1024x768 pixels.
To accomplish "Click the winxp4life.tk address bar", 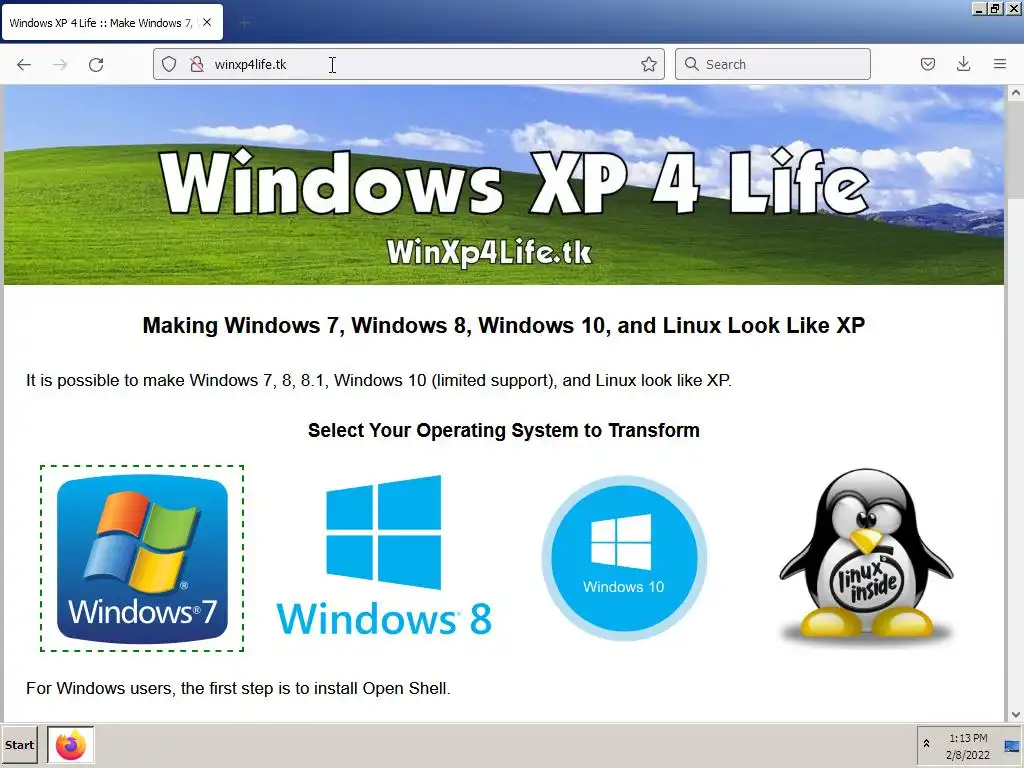I will click(x=409, y=64).
